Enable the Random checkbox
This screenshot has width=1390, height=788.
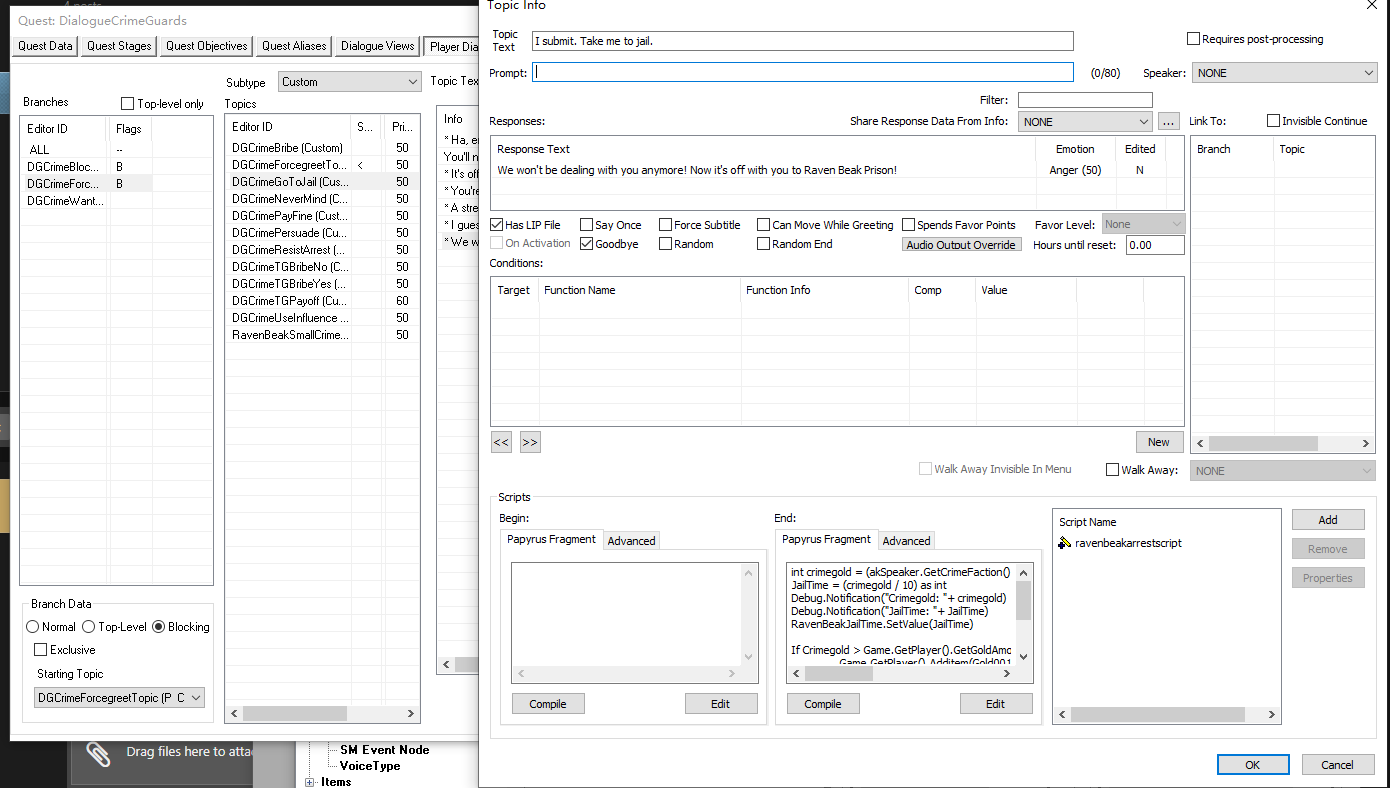666,244
